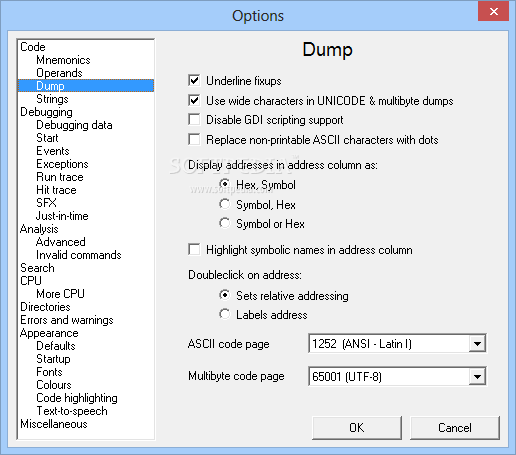Open the Run trace options page
This screenshot has width=516, height=455.
60,177
